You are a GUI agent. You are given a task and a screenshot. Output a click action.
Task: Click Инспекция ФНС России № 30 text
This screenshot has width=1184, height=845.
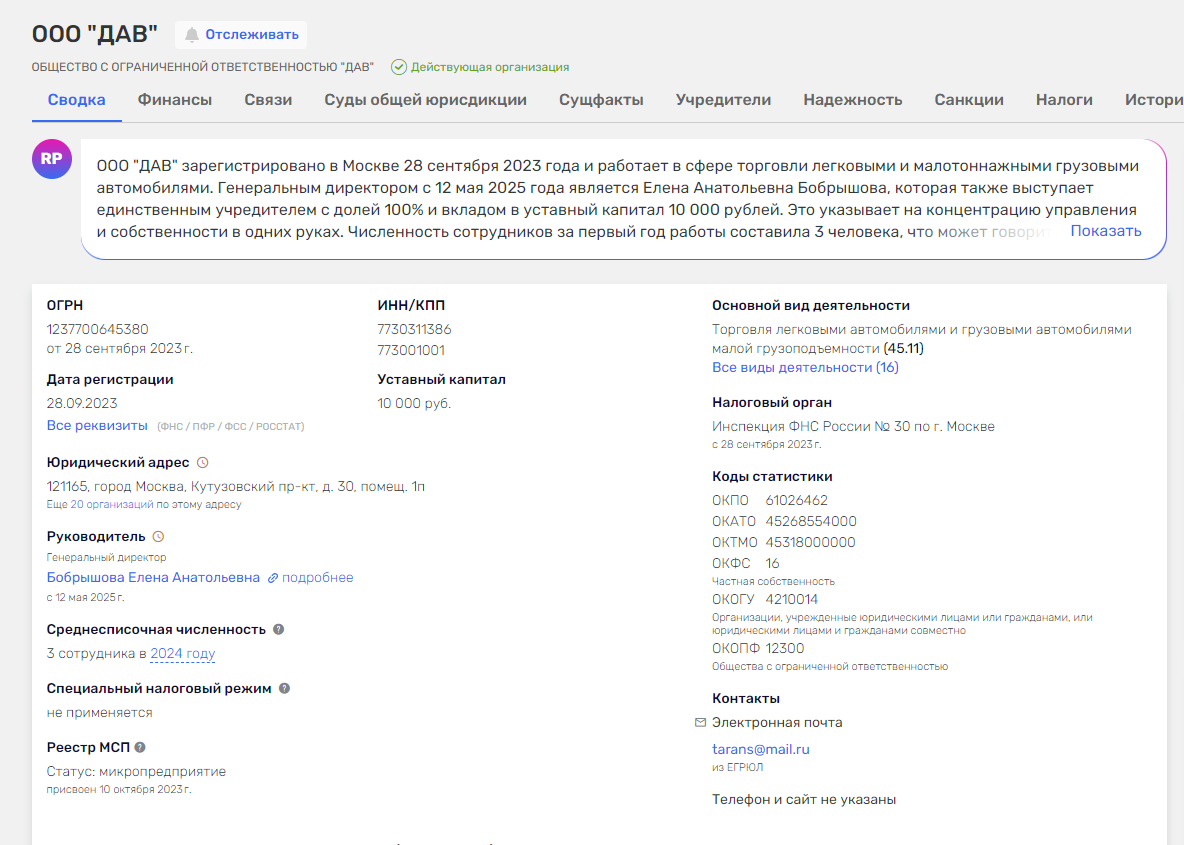click(x=853, y=427)
